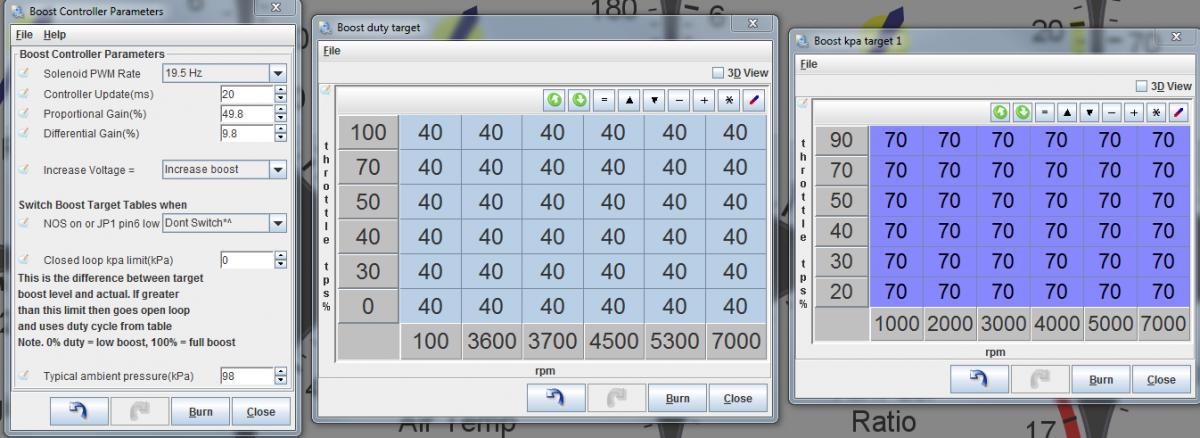
Task: Click Burn in Boost Controller Parameters window
Action: coord(200,411)
